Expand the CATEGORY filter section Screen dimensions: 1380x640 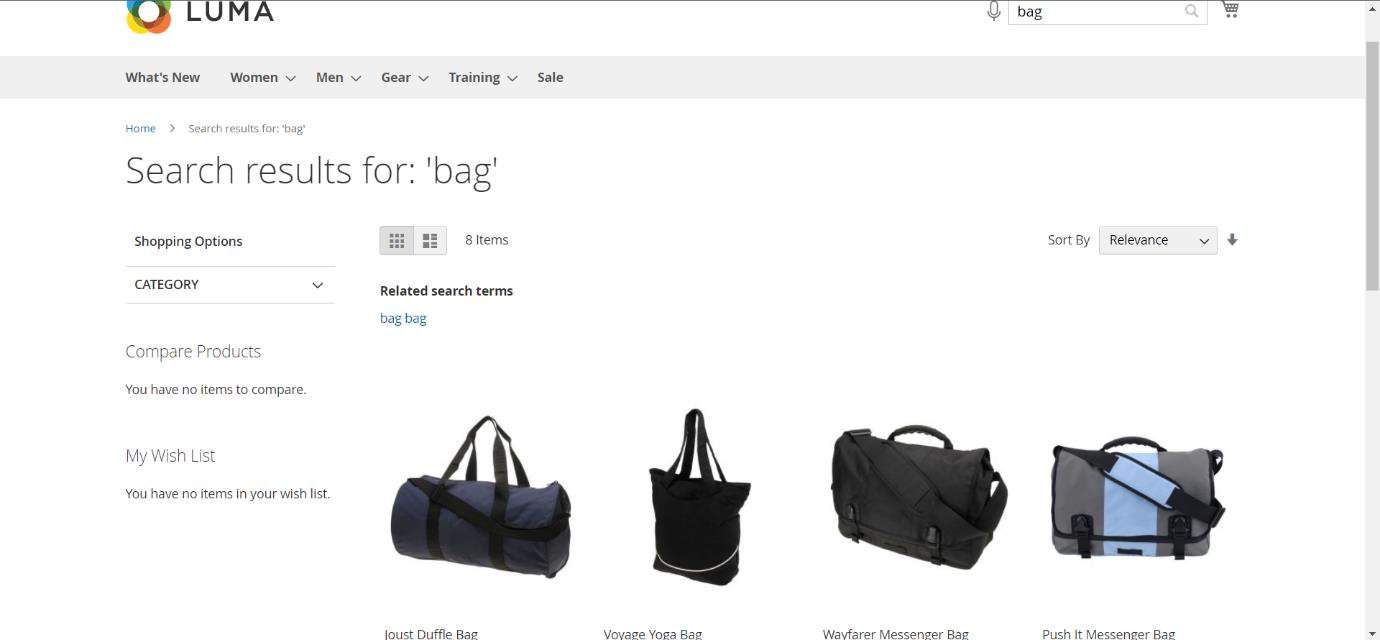point(230,285)
